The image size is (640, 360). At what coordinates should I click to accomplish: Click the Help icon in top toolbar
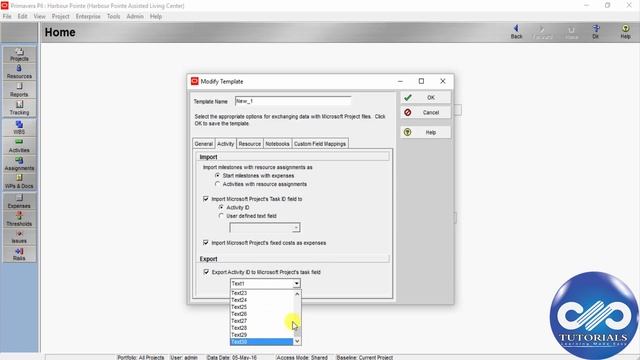[625, 31]
